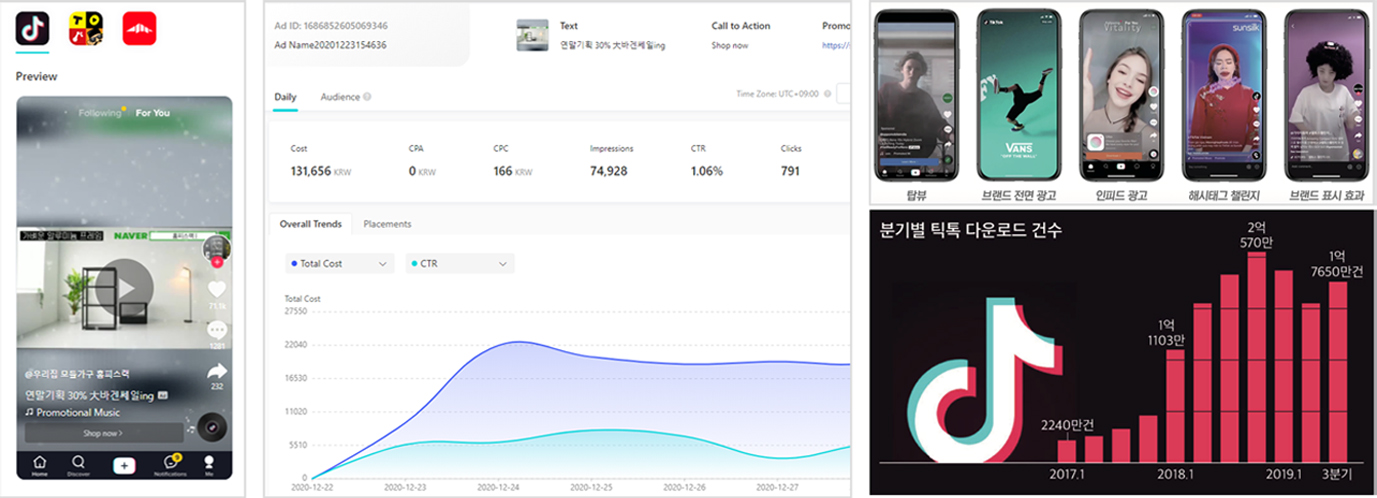Click the Audience info help icon
Viewport: 1377px width, 498px height.
pos(367,97)
